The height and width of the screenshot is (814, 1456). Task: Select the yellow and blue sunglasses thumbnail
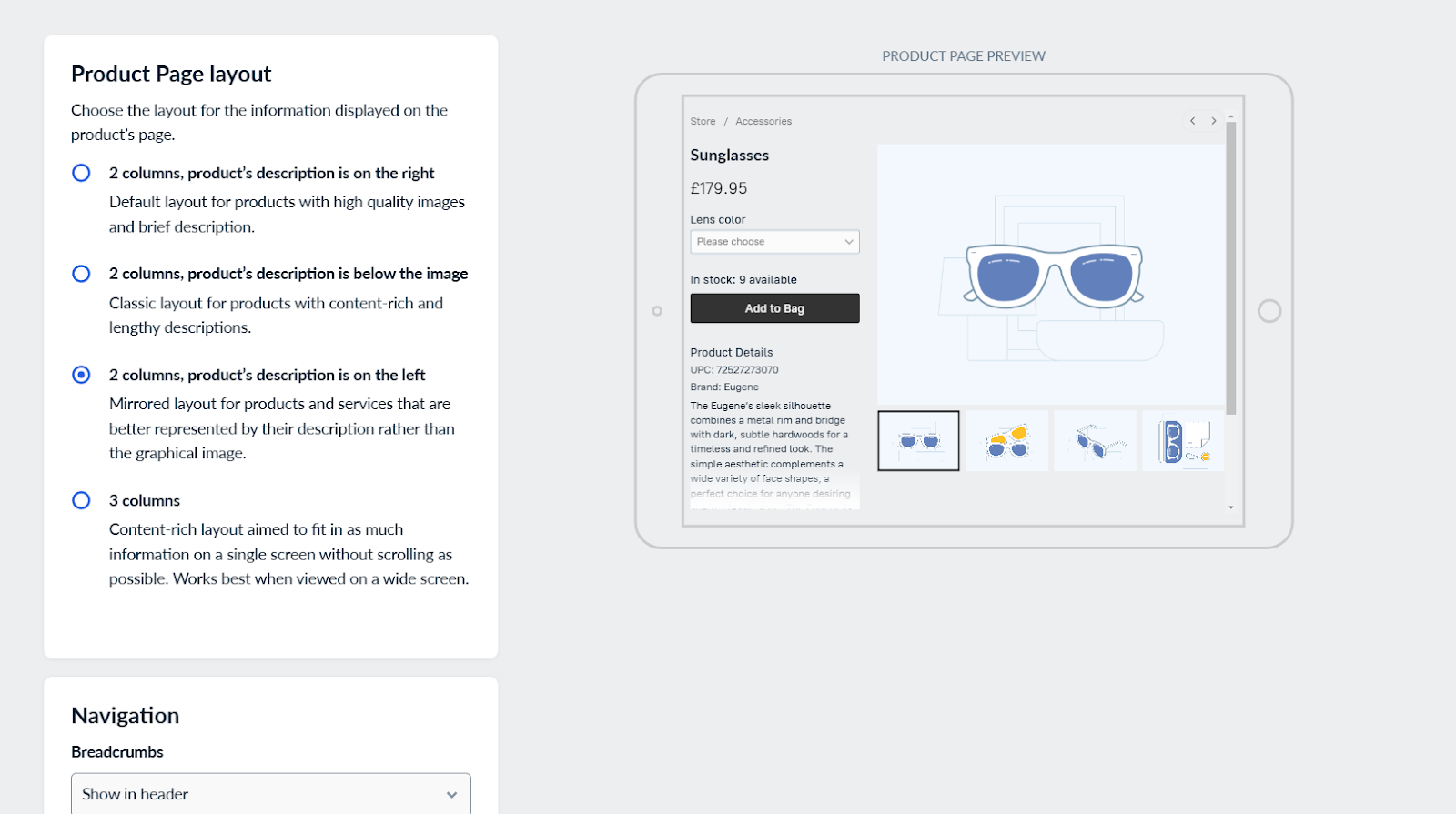[1007, 441]
